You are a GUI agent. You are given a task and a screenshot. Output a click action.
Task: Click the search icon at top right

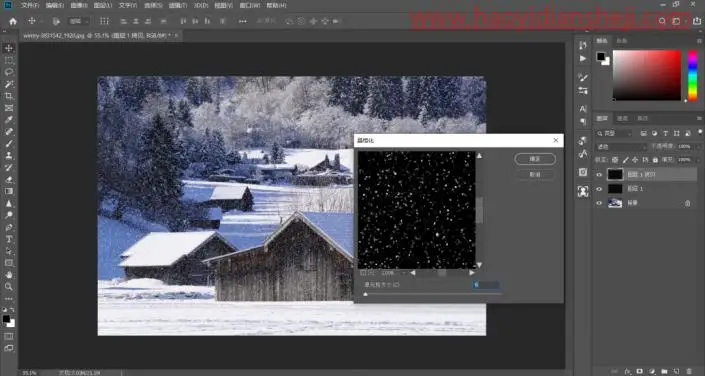[662, 21]
